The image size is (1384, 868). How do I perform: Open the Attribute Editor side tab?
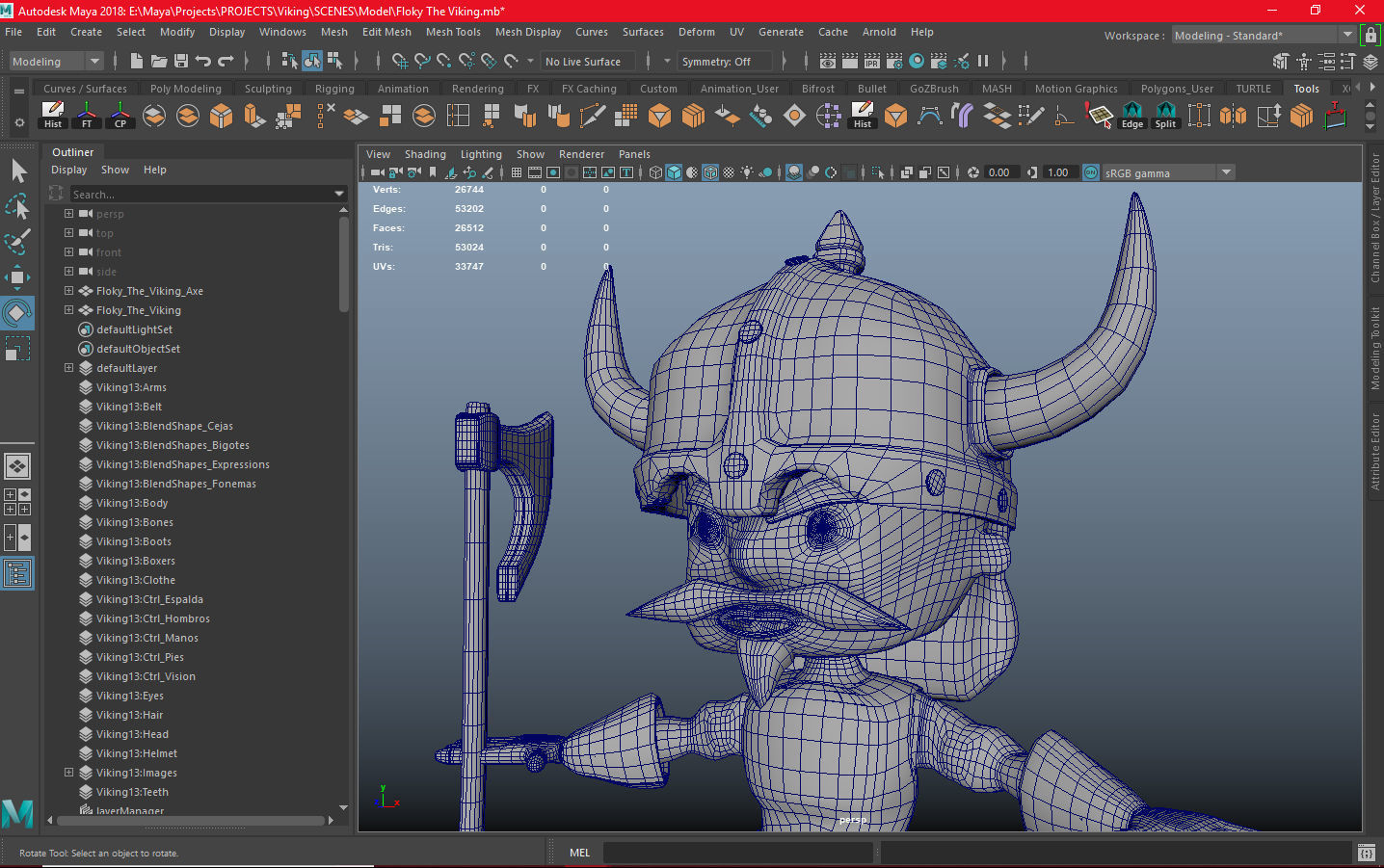point(1375,451)
